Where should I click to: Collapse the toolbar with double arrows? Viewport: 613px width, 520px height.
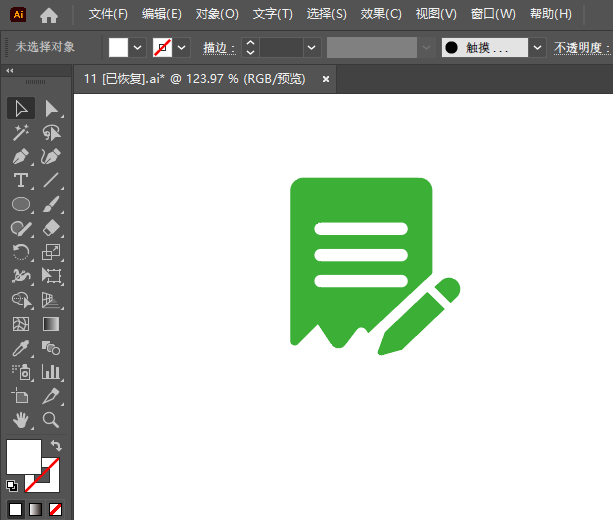[10, 70]
